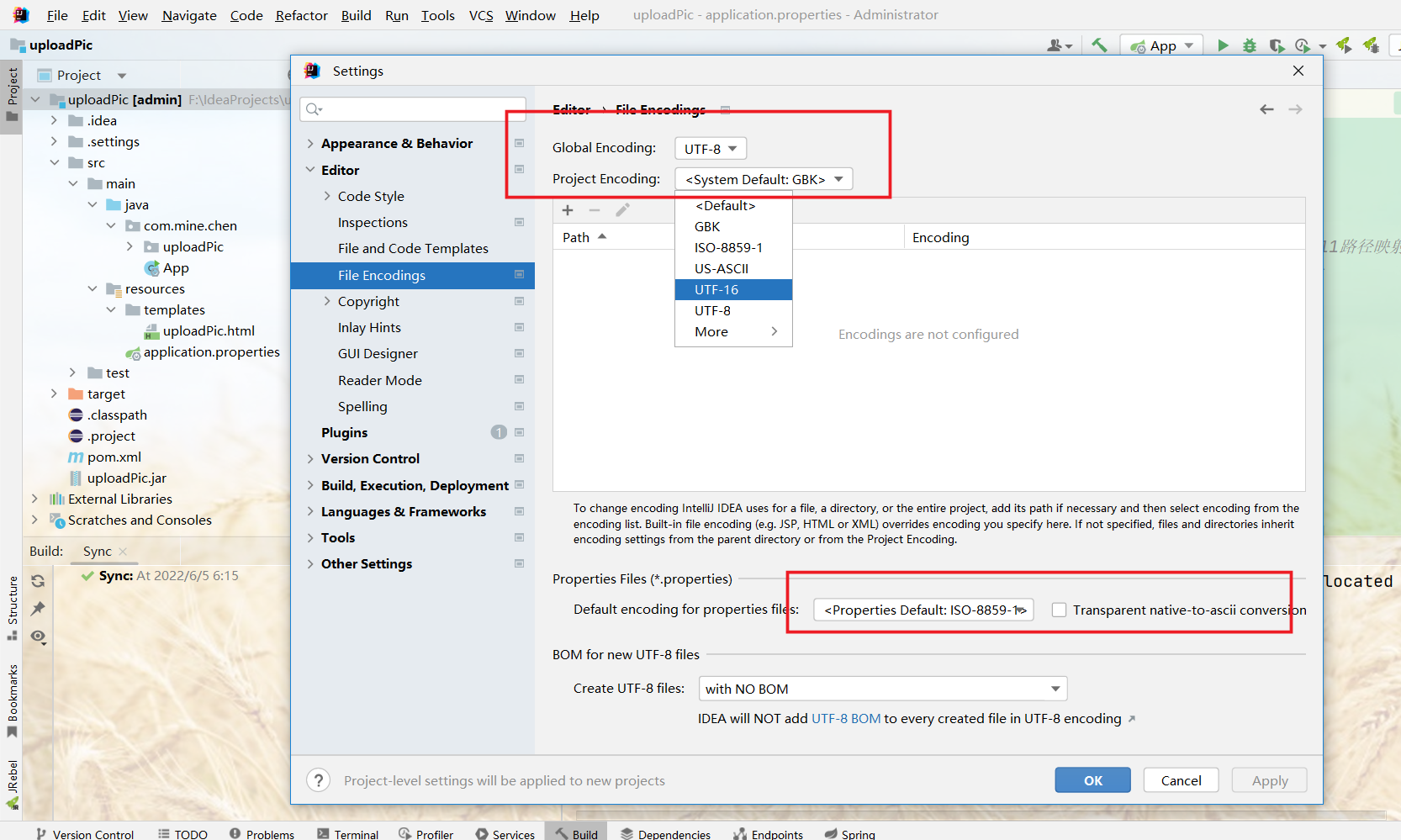This screenshot has width=1401, height=840.
Task: Choose ISO-8859-1 from encoding list
Action: point(733,247)
